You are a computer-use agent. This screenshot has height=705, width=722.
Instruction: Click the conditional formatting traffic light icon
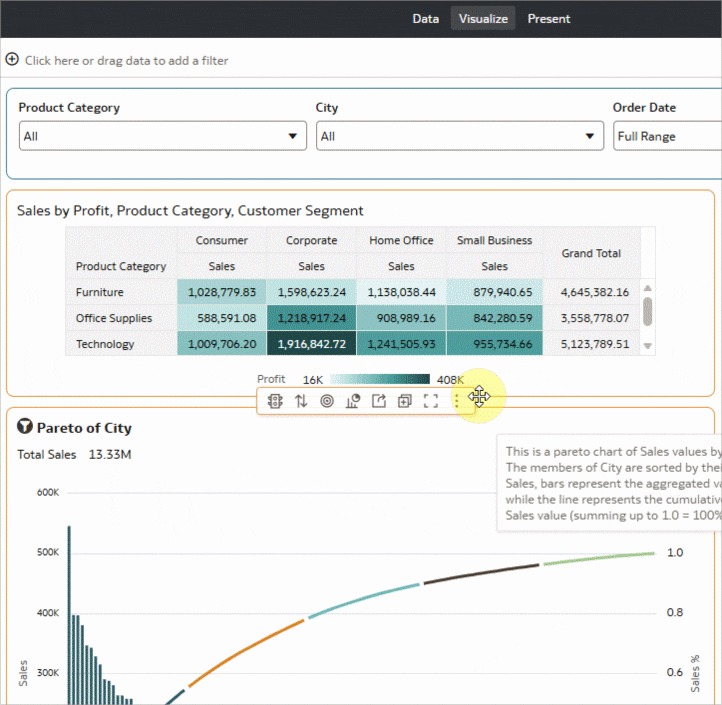[x=275, y=401]
